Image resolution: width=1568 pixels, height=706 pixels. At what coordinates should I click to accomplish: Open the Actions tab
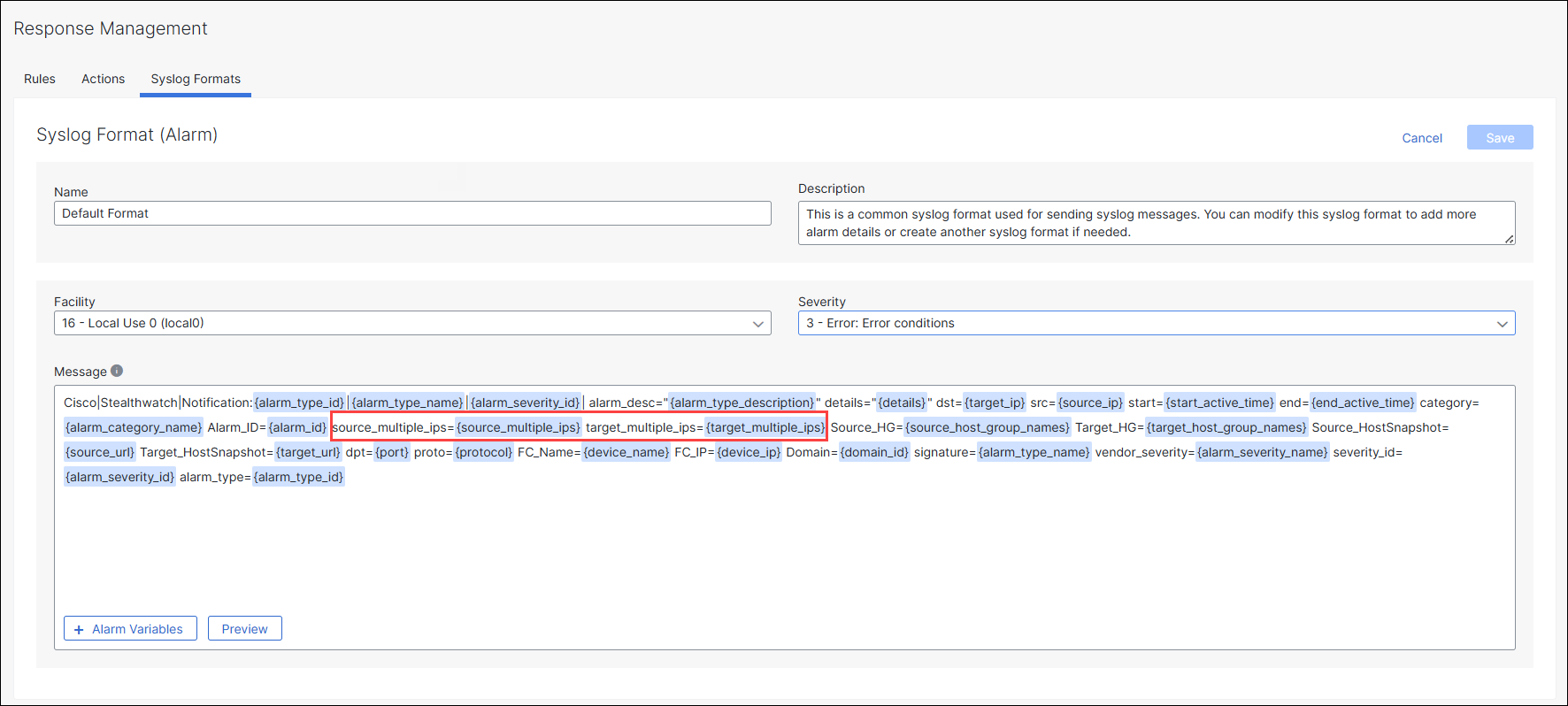(103, 79)
